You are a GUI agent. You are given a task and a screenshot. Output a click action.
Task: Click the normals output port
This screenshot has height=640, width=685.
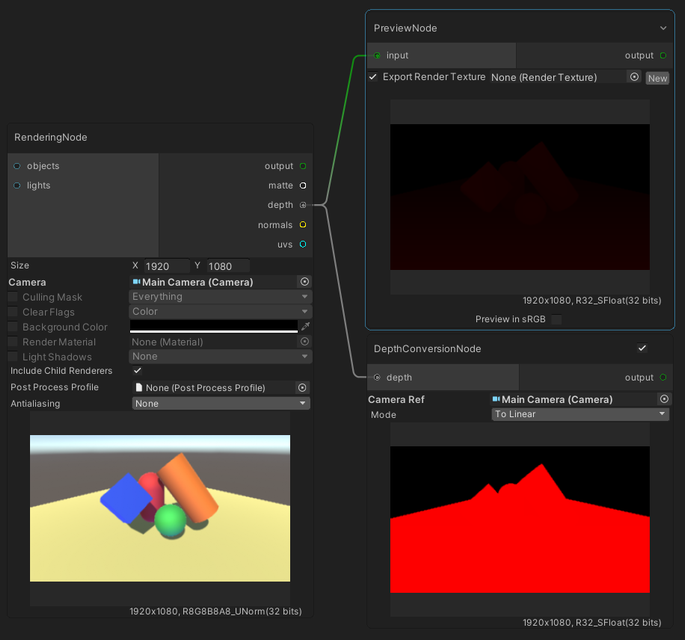[x=302, y=225]
